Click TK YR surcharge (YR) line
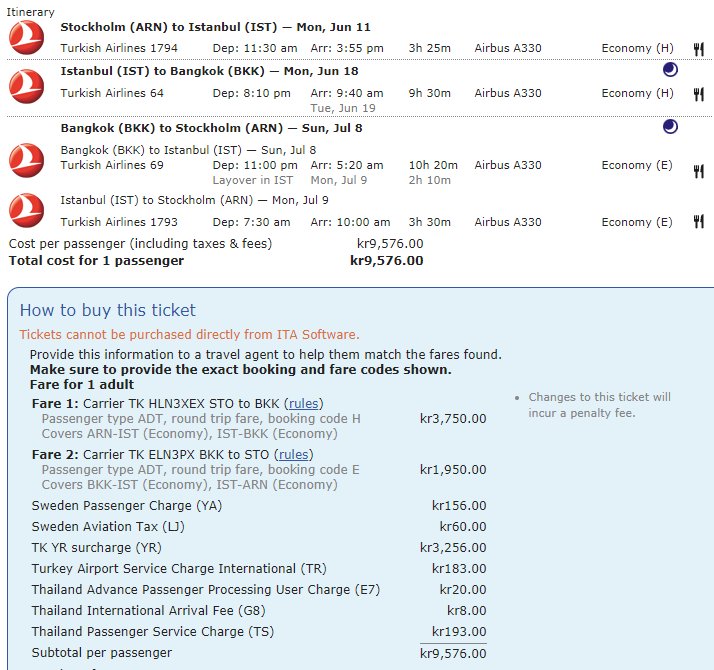This screenshot has width=714, height=670. coord(96,548)
